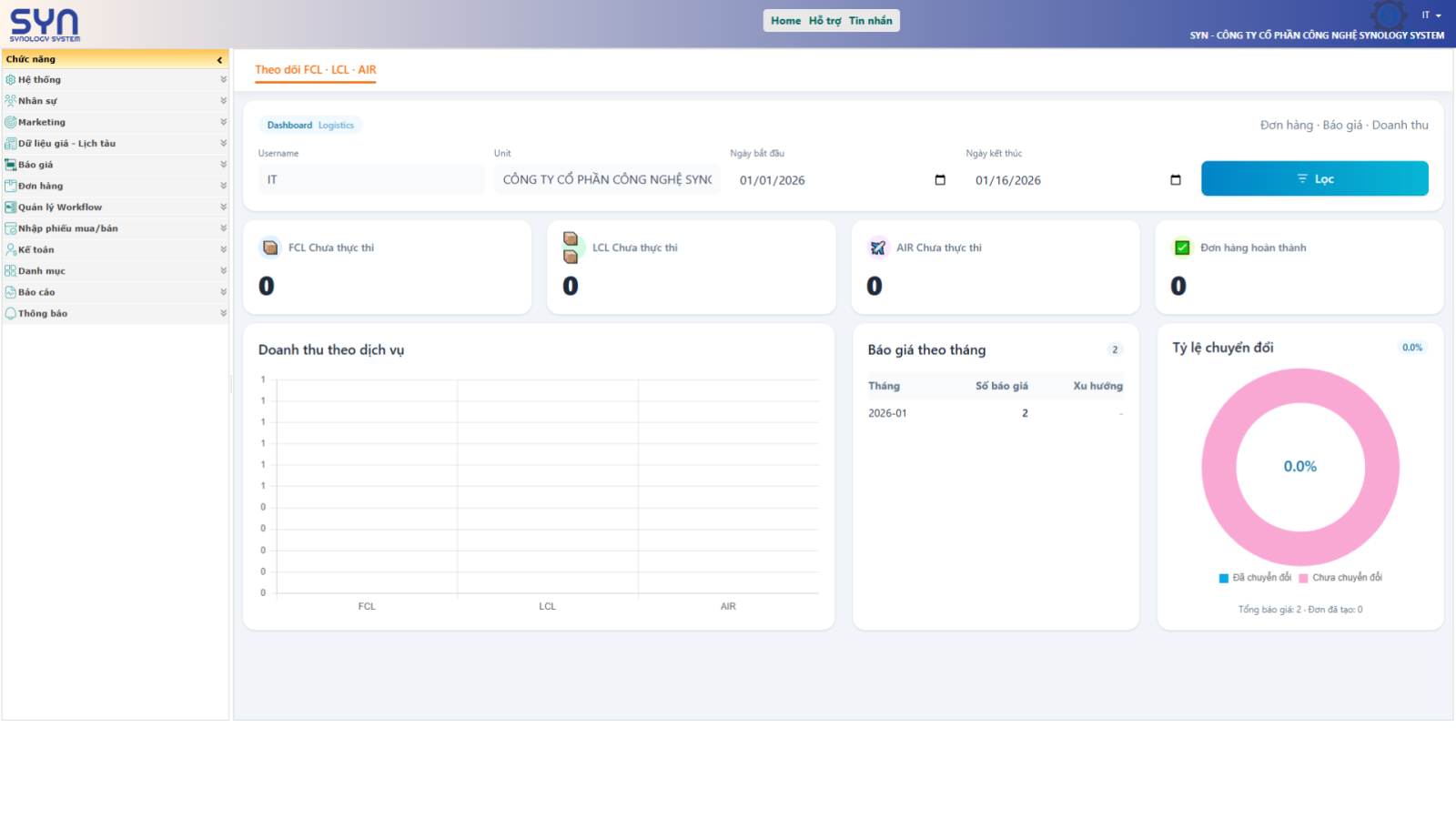Click the green checkmark completed-orders icon
The width and height of the screenshot is (1456, 819).
pyautogui.click(x=1182, y=248)
